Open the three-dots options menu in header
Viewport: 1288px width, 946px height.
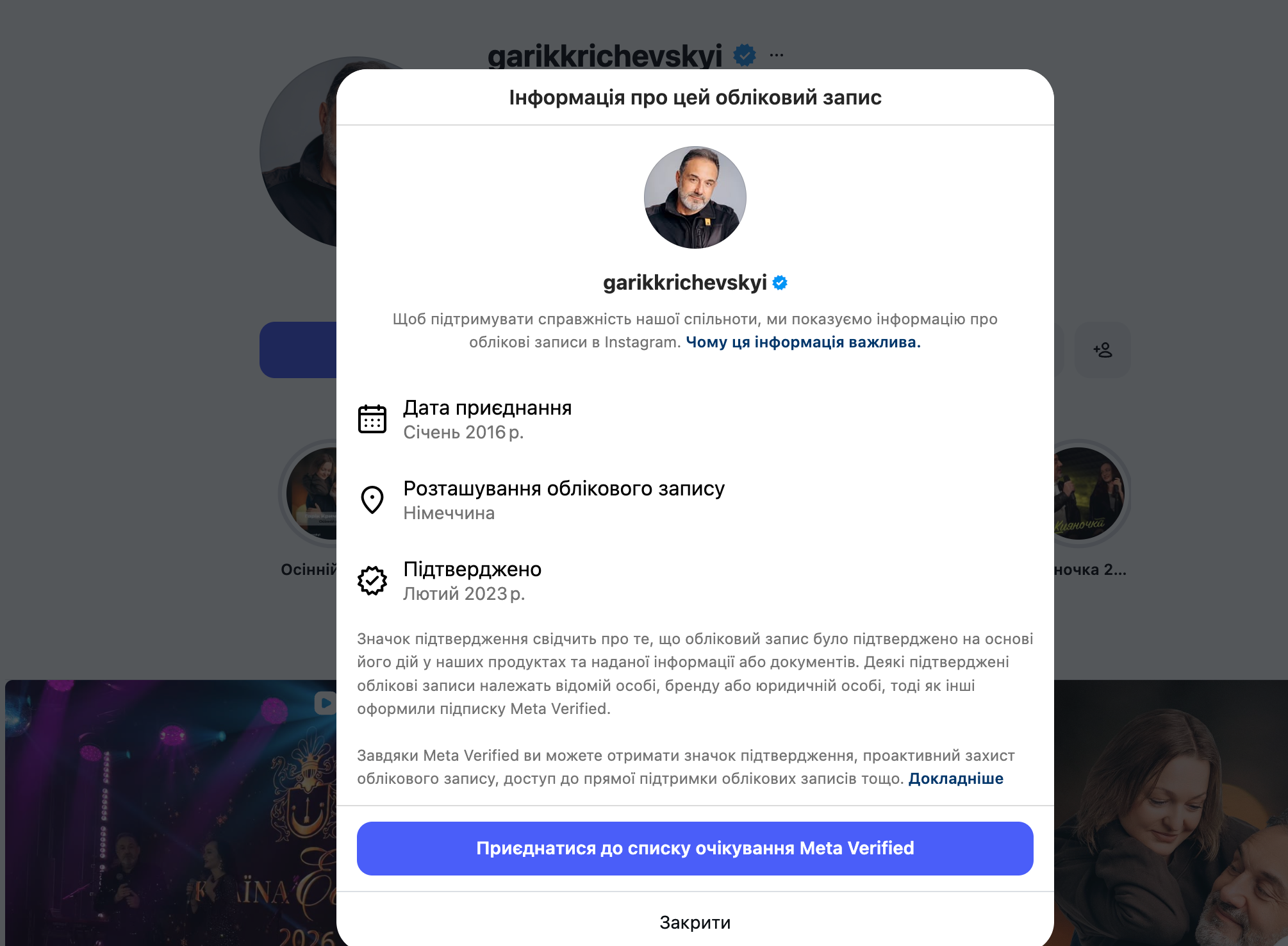(x=777, y=55)
